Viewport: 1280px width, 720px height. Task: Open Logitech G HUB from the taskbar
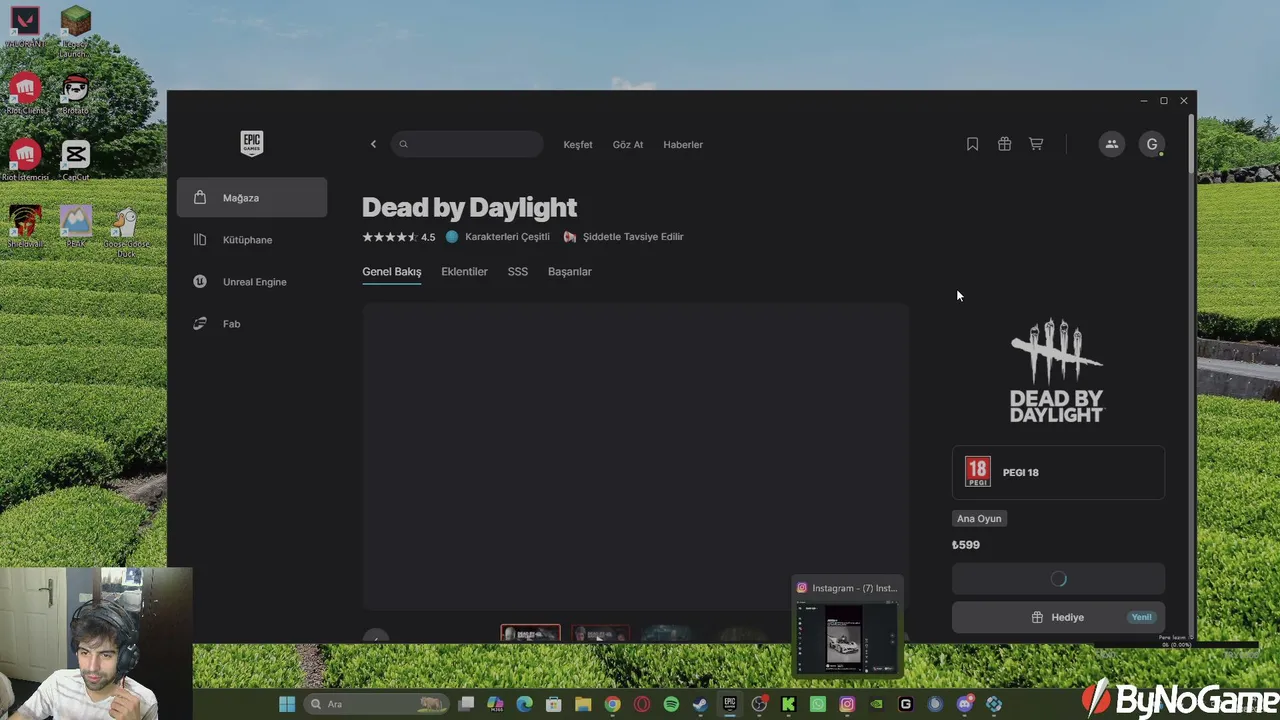click(906, 704)
